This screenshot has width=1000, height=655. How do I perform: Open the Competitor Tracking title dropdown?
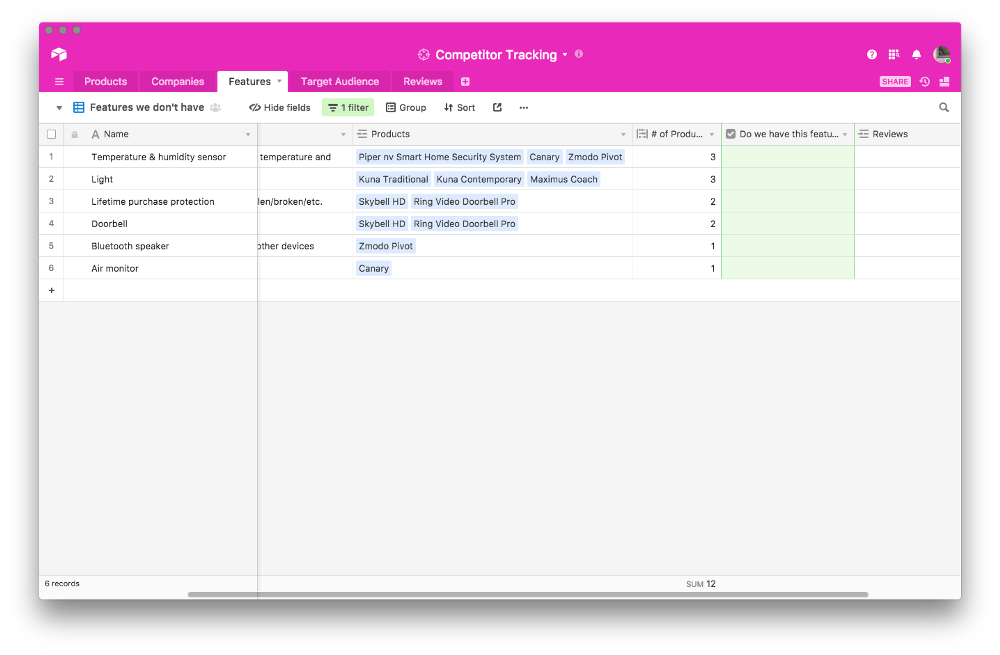(565, 55)
